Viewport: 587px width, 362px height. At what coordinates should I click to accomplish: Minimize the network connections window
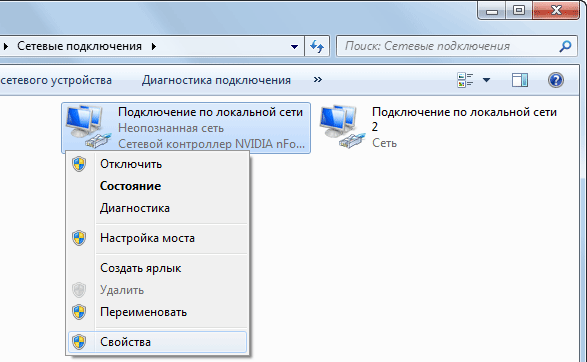coord(492,10)
